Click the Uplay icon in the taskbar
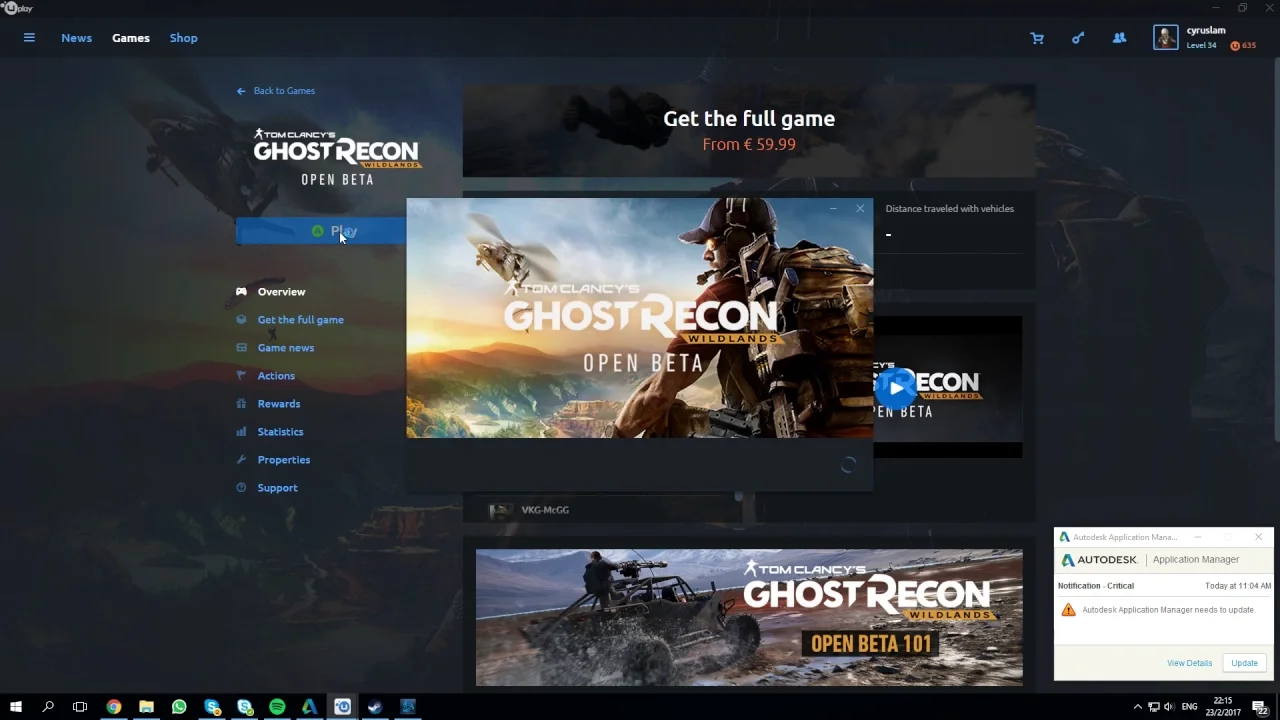This screenshot has height=720, width=1280. (x=342, y=707)
